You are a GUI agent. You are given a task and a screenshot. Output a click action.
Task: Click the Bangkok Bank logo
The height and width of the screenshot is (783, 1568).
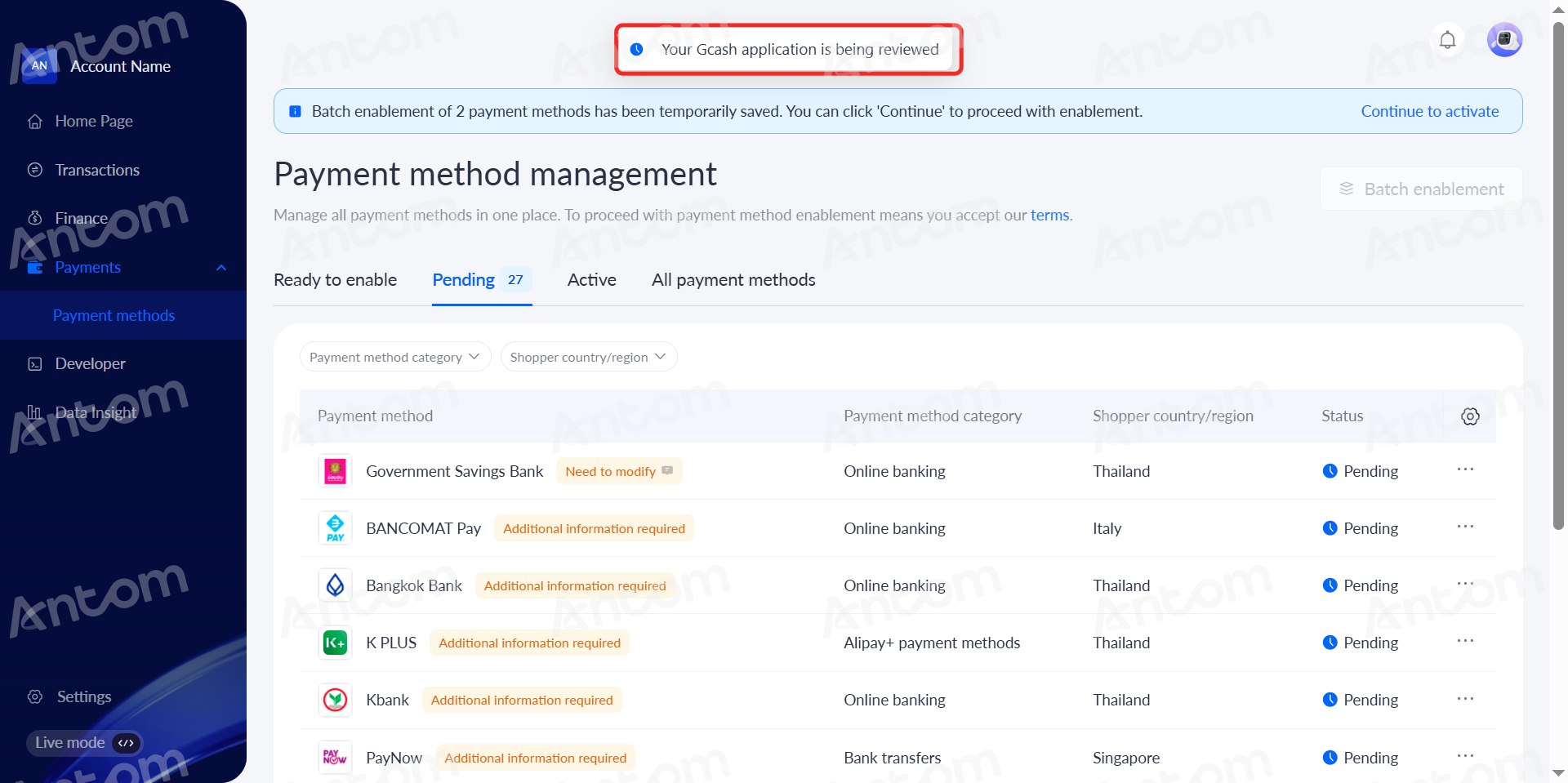coord(335,585)
